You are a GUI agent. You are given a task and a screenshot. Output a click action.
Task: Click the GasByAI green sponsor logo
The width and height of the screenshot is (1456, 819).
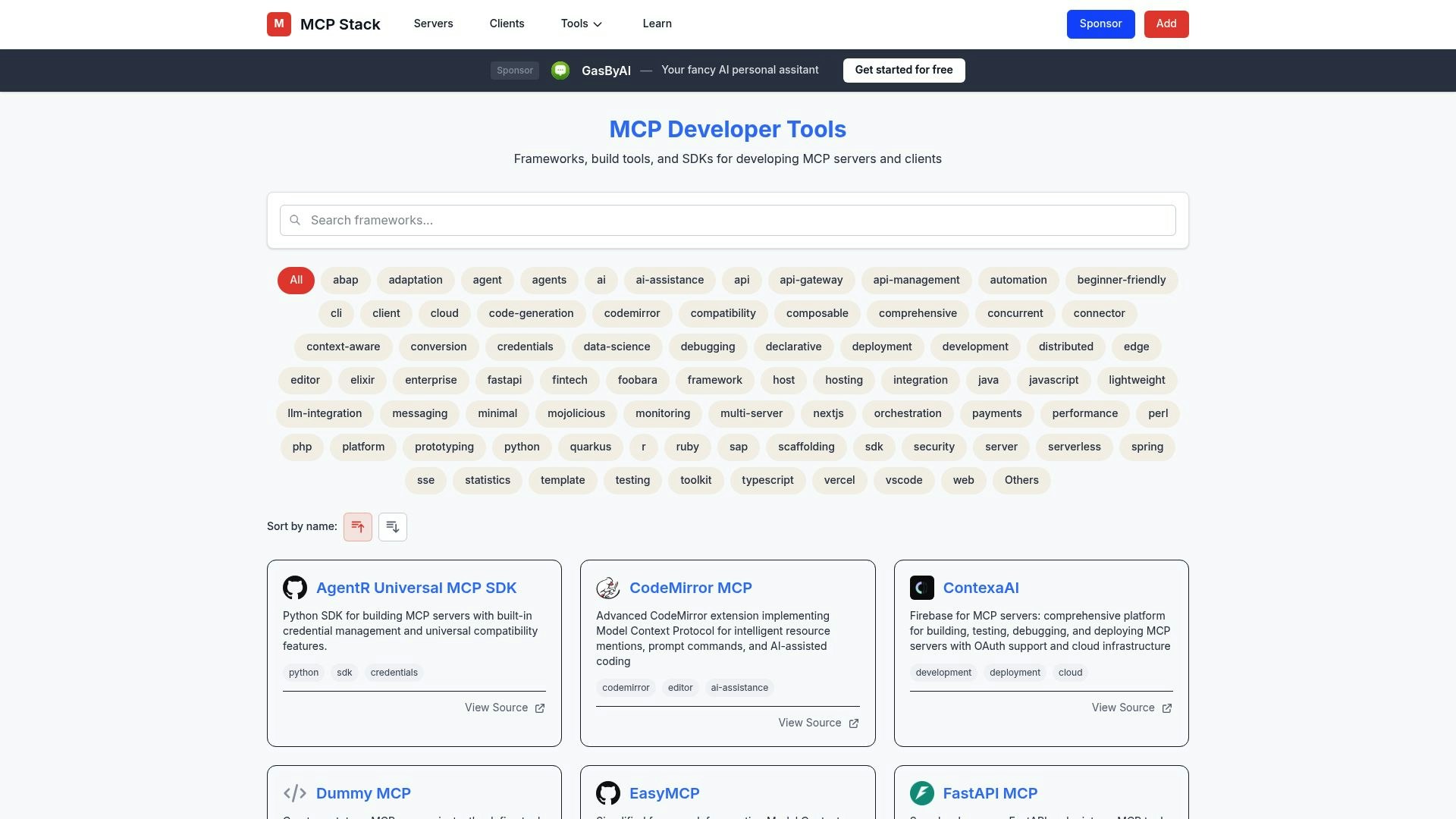[560, 71]
